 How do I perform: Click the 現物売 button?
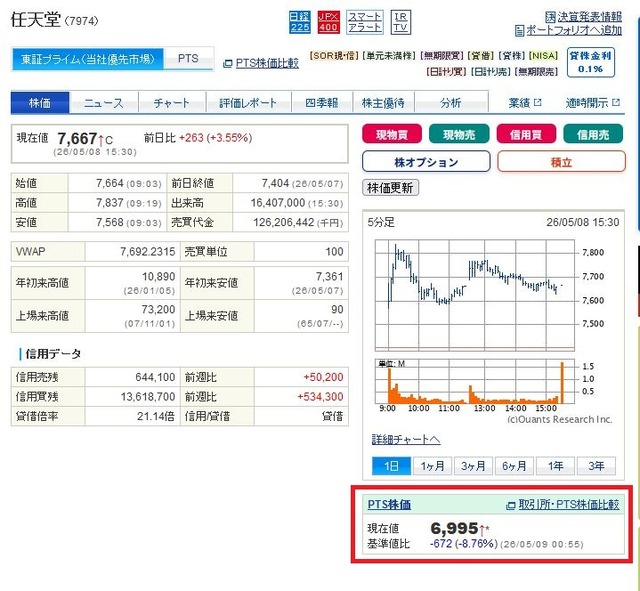pyautogui.click(x=459, y=134)
